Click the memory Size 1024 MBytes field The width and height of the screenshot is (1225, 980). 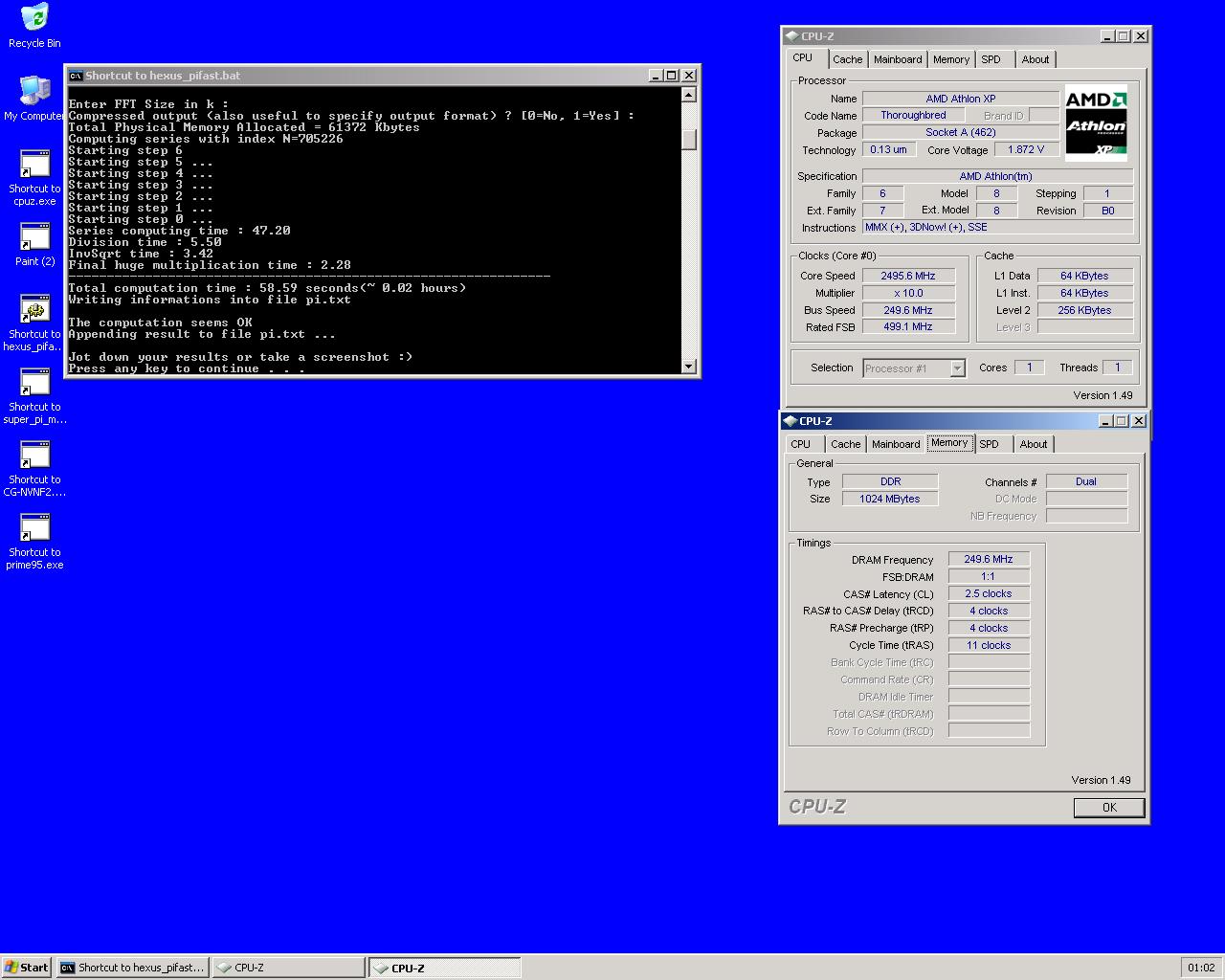point(890,499)
